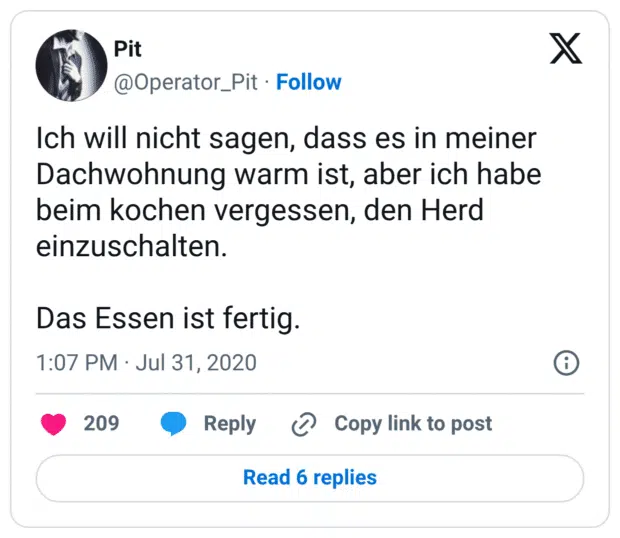Image resolution: width=620 pixels, height=538 pixels.
Task: Follow the Operator_Pit account
Action: 308,82
